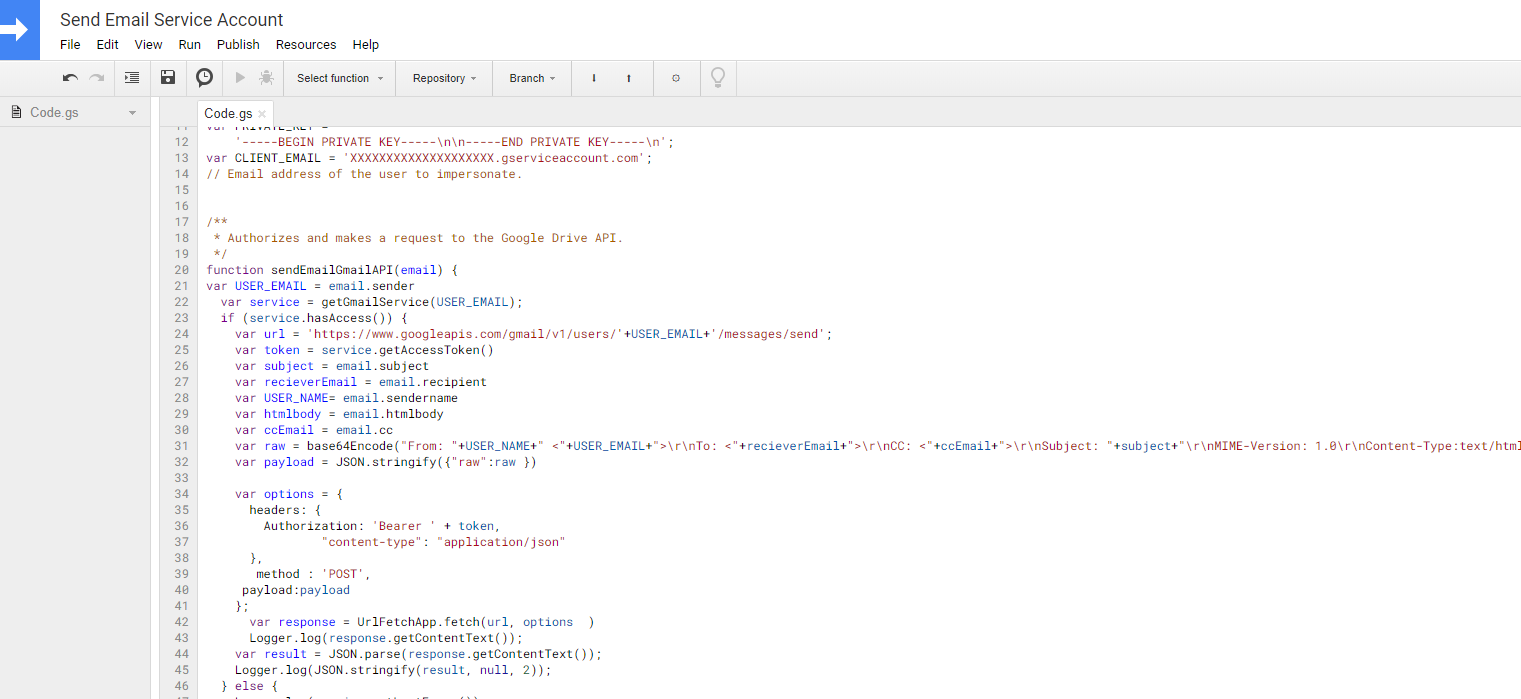Viewport: 1521px width, 699px height.
Task: Run the script with play icon
Action: [240, 78]
